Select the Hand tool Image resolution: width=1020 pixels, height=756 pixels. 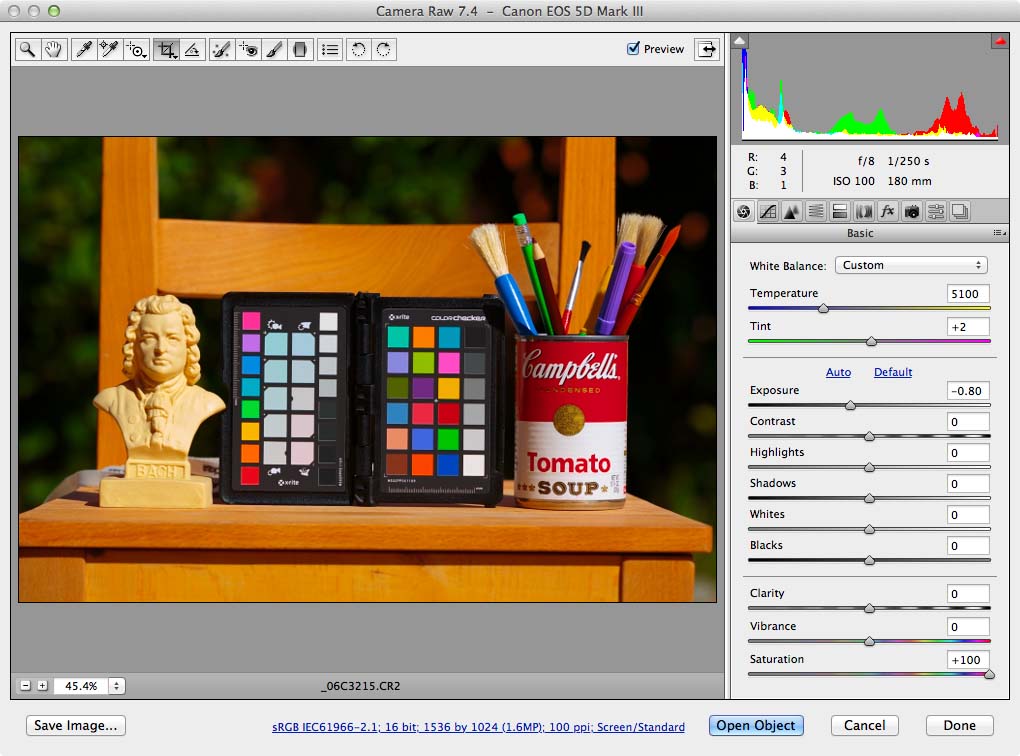coord(53,49)
